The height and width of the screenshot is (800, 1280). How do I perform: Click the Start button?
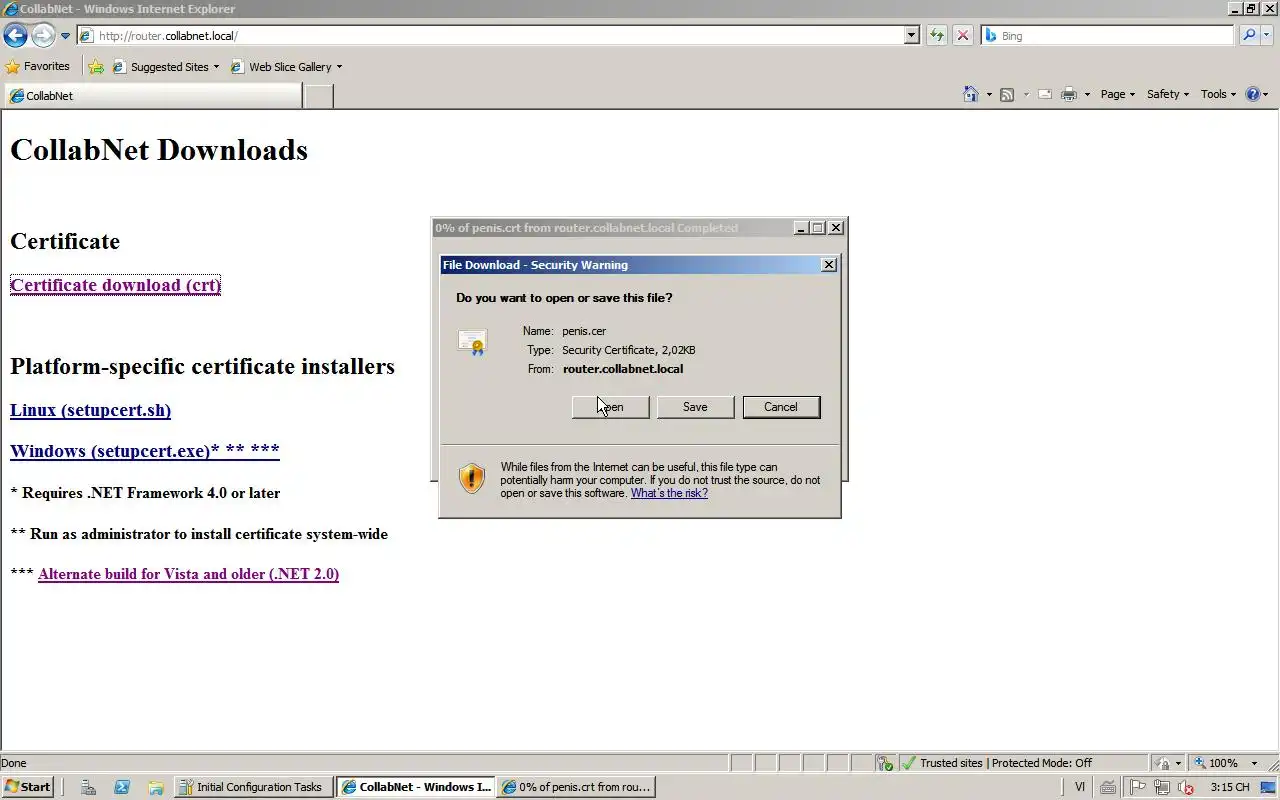tap(28, 787)
